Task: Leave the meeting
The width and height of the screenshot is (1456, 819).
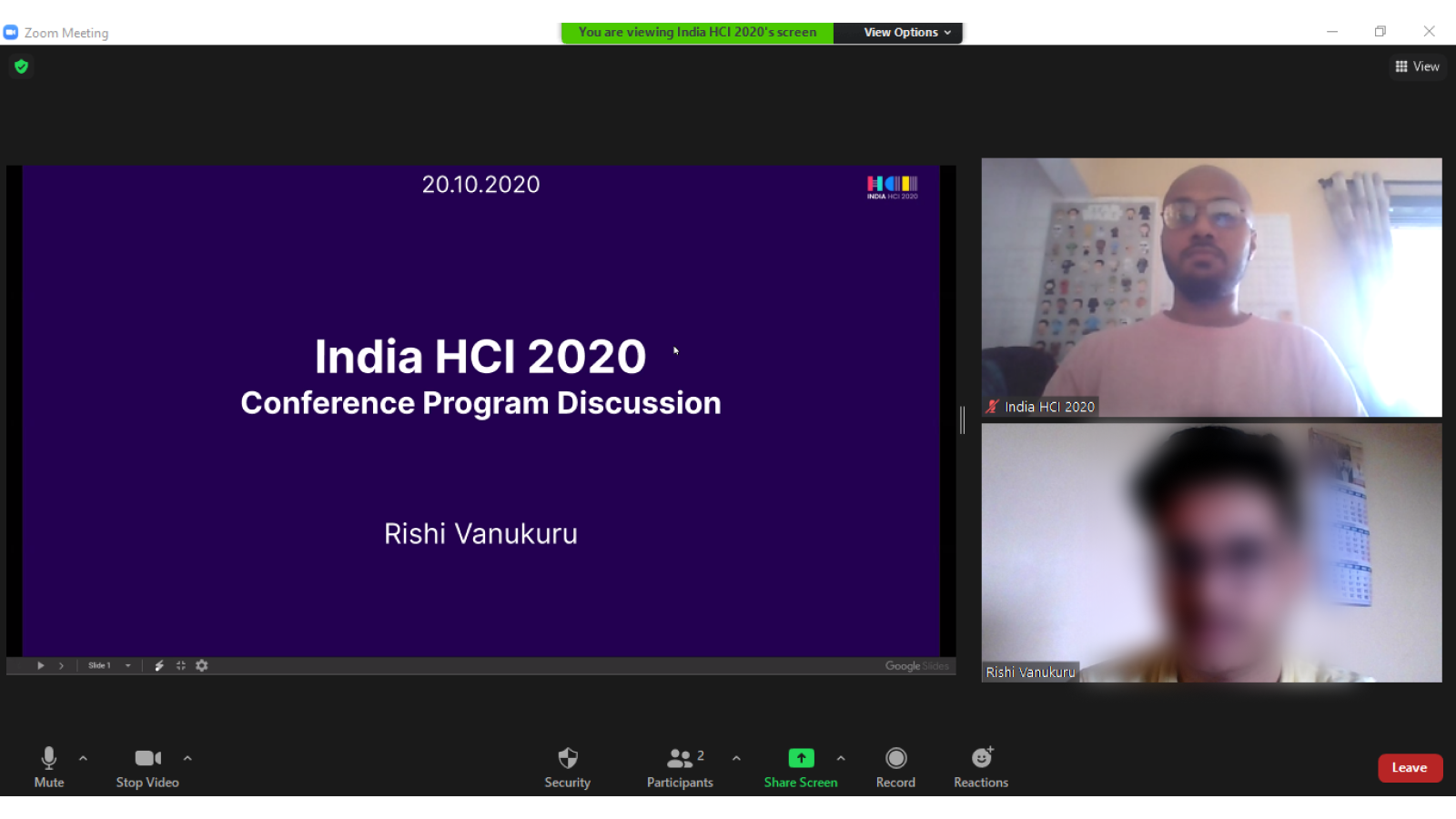Action: 1410,768
